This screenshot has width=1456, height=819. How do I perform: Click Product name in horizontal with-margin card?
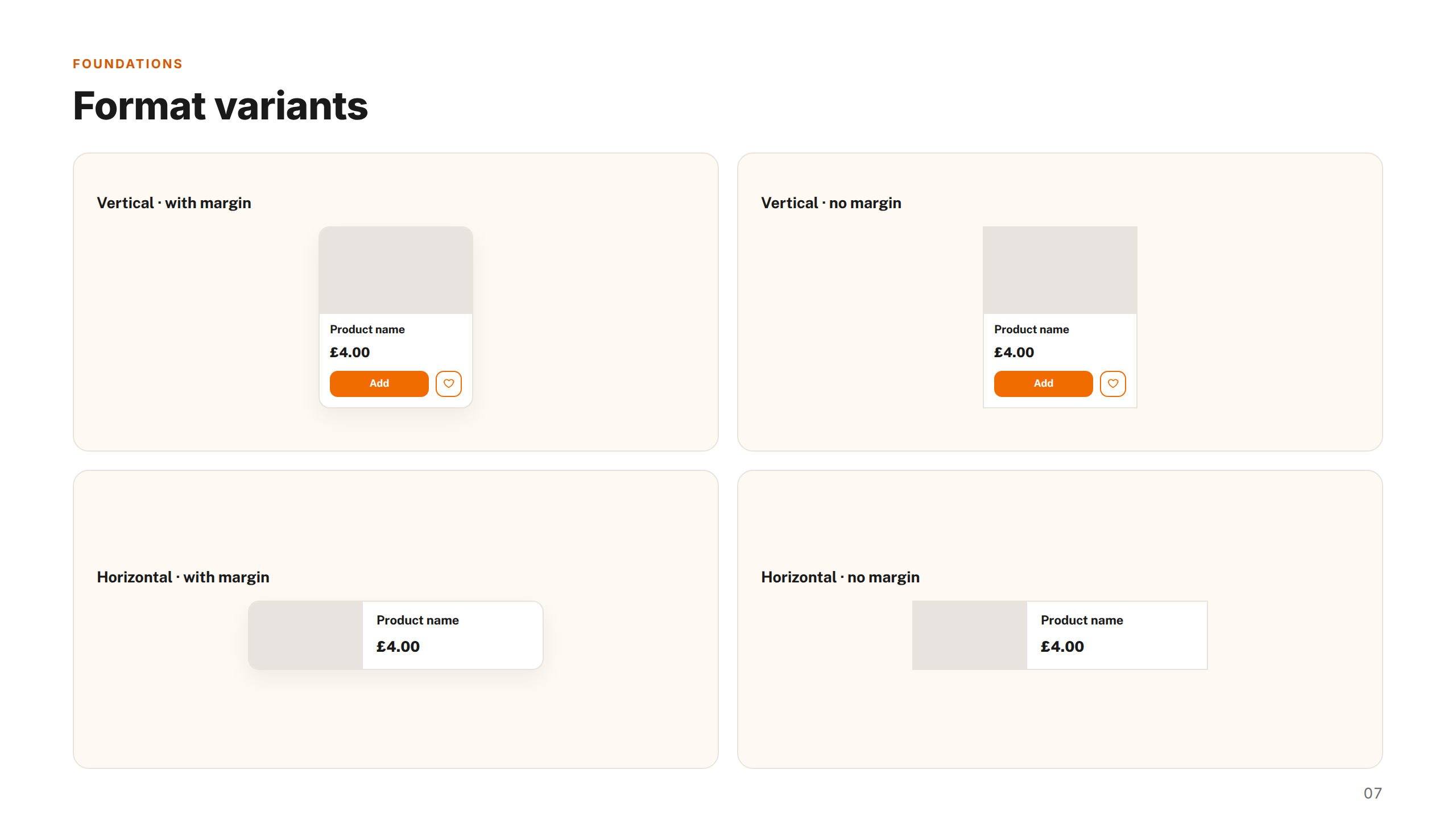[x=417, y=621]
